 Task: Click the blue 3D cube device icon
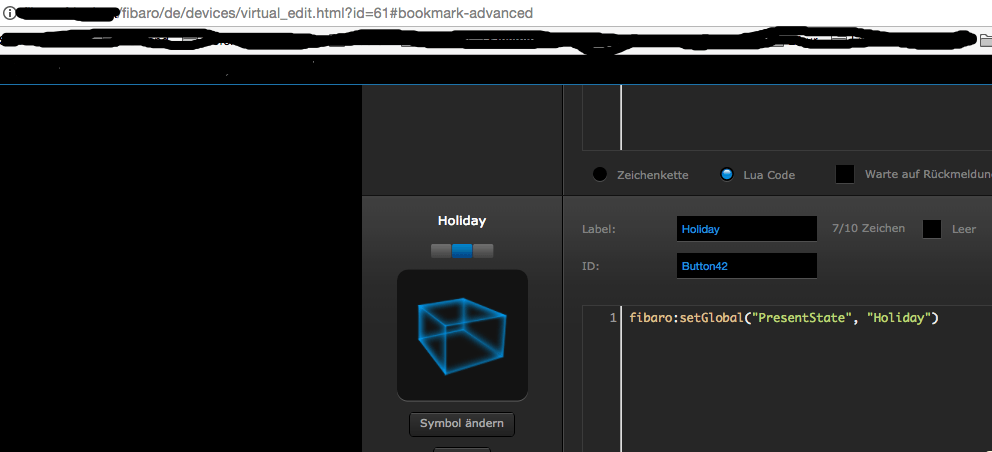coord(462,335)
